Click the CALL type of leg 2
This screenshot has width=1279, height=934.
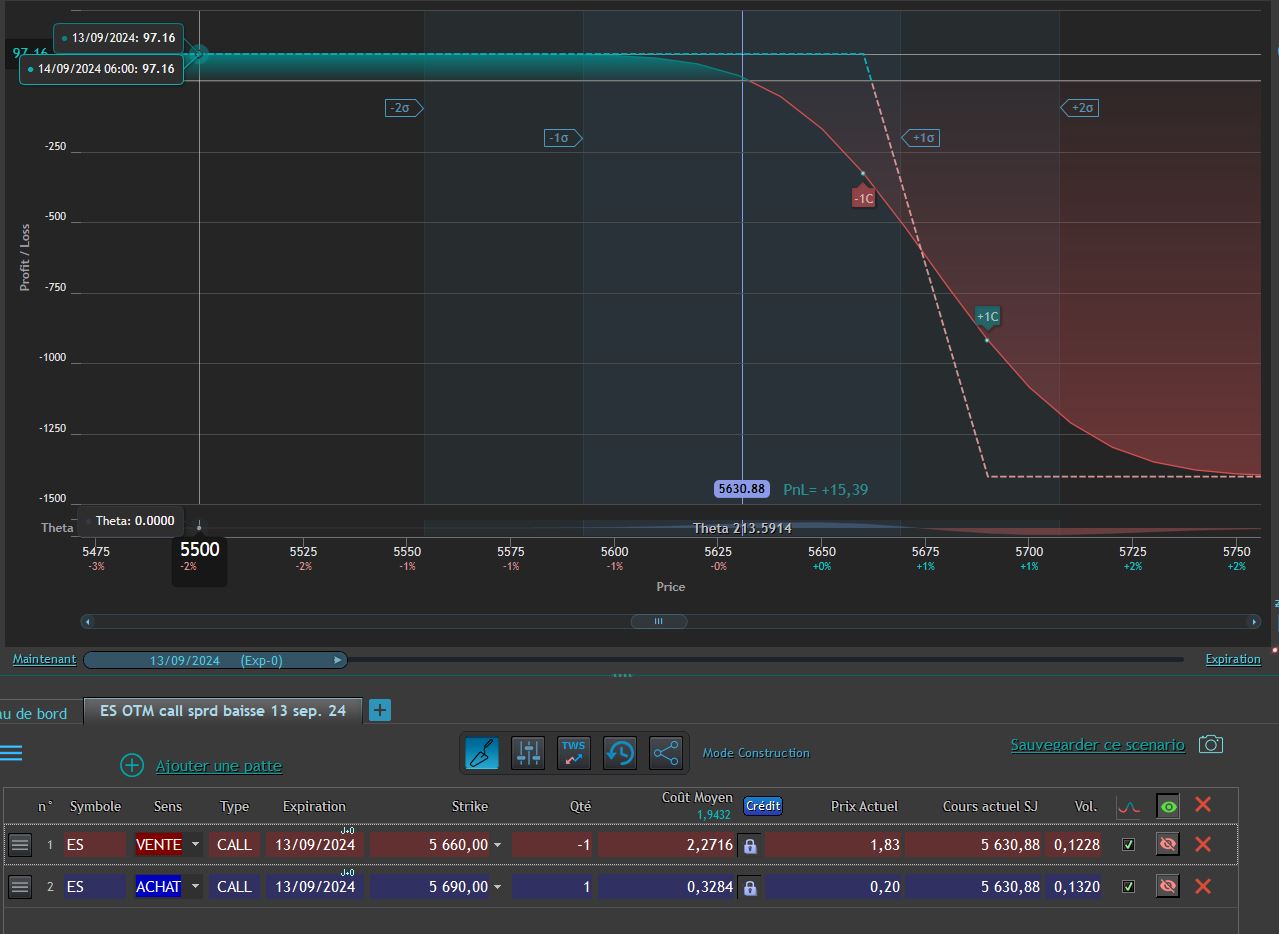pos(234,886)
